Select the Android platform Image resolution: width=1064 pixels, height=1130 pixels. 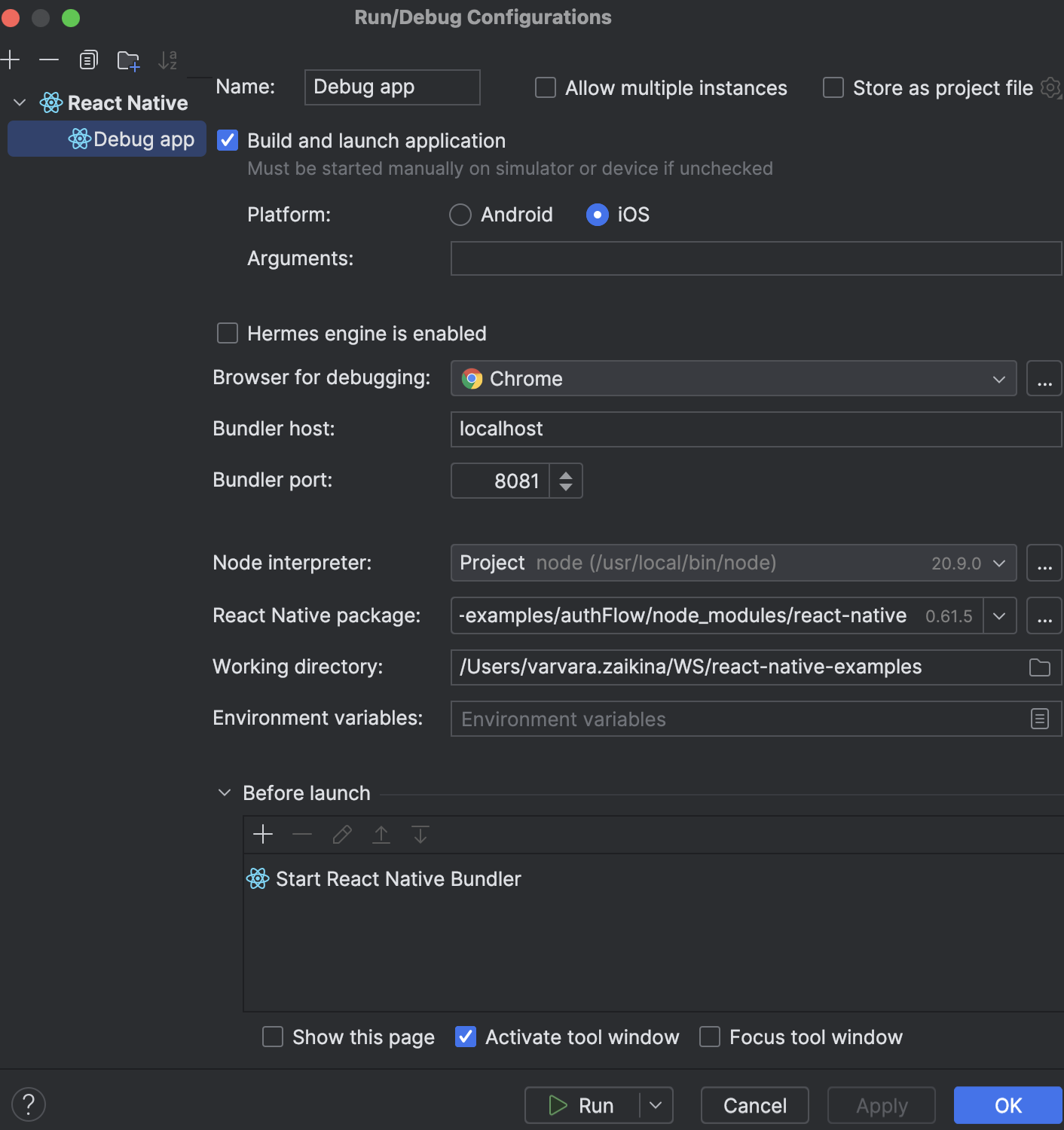(x=460, y=215)
